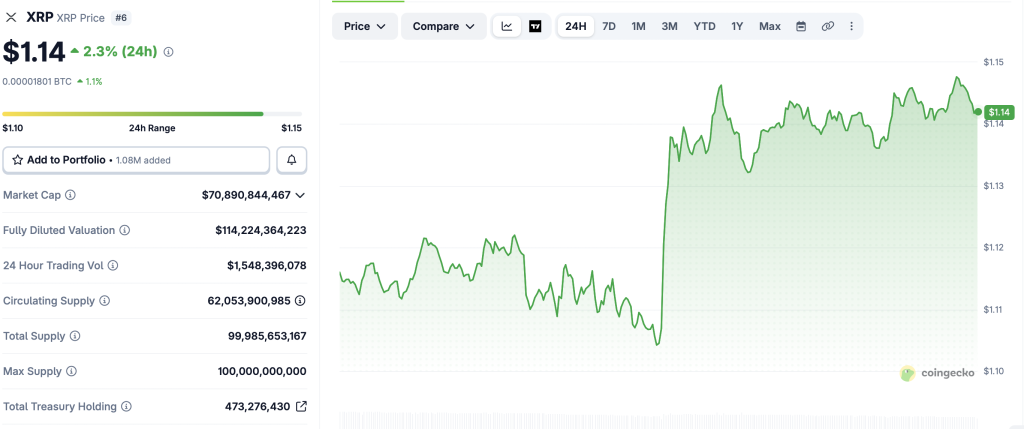This screenshot has width=1024, height=429.
Task: Open Total Treasury Holding external link icon
Action: (301, 406)
